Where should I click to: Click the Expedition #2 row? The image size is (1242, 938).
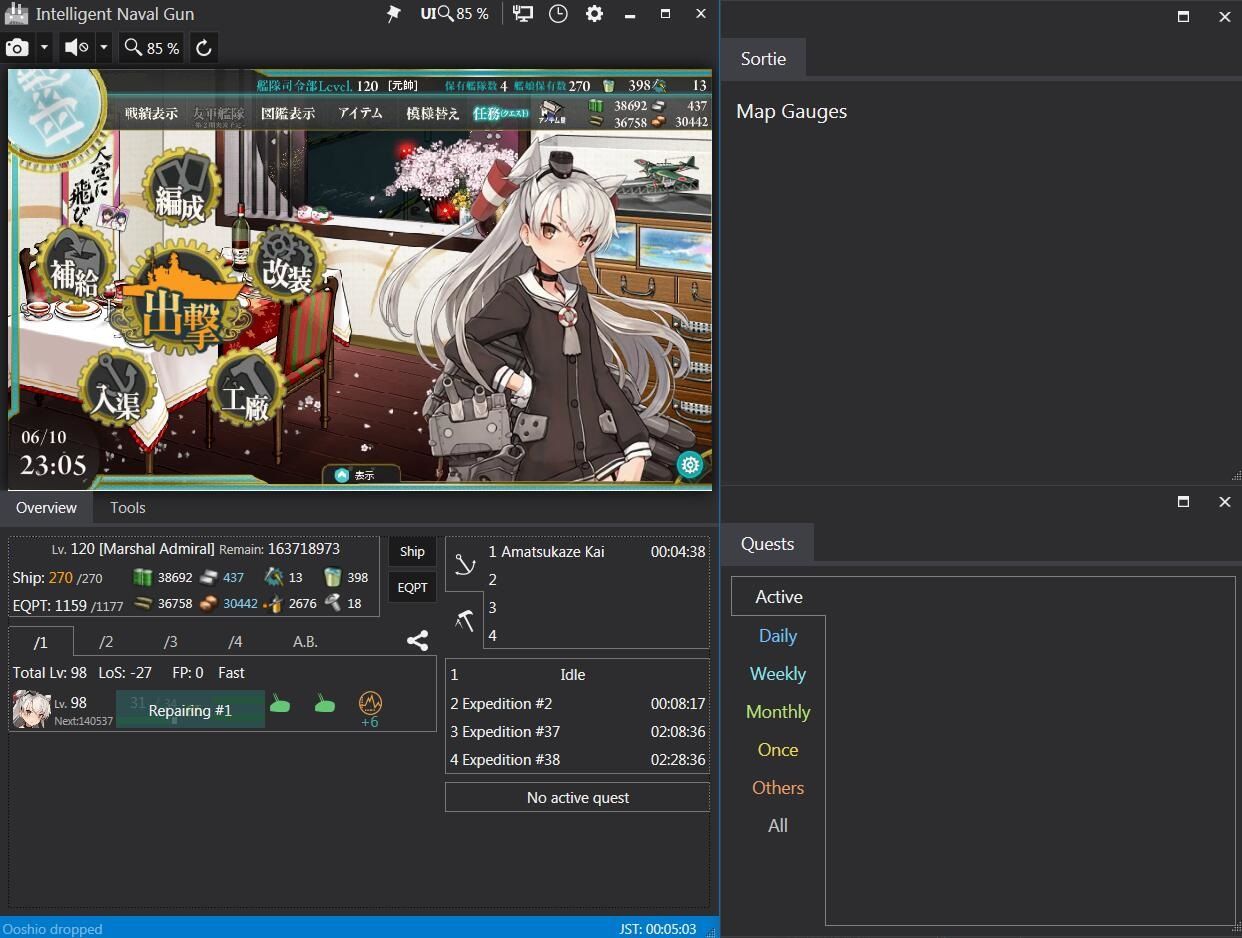click(577, 703)
